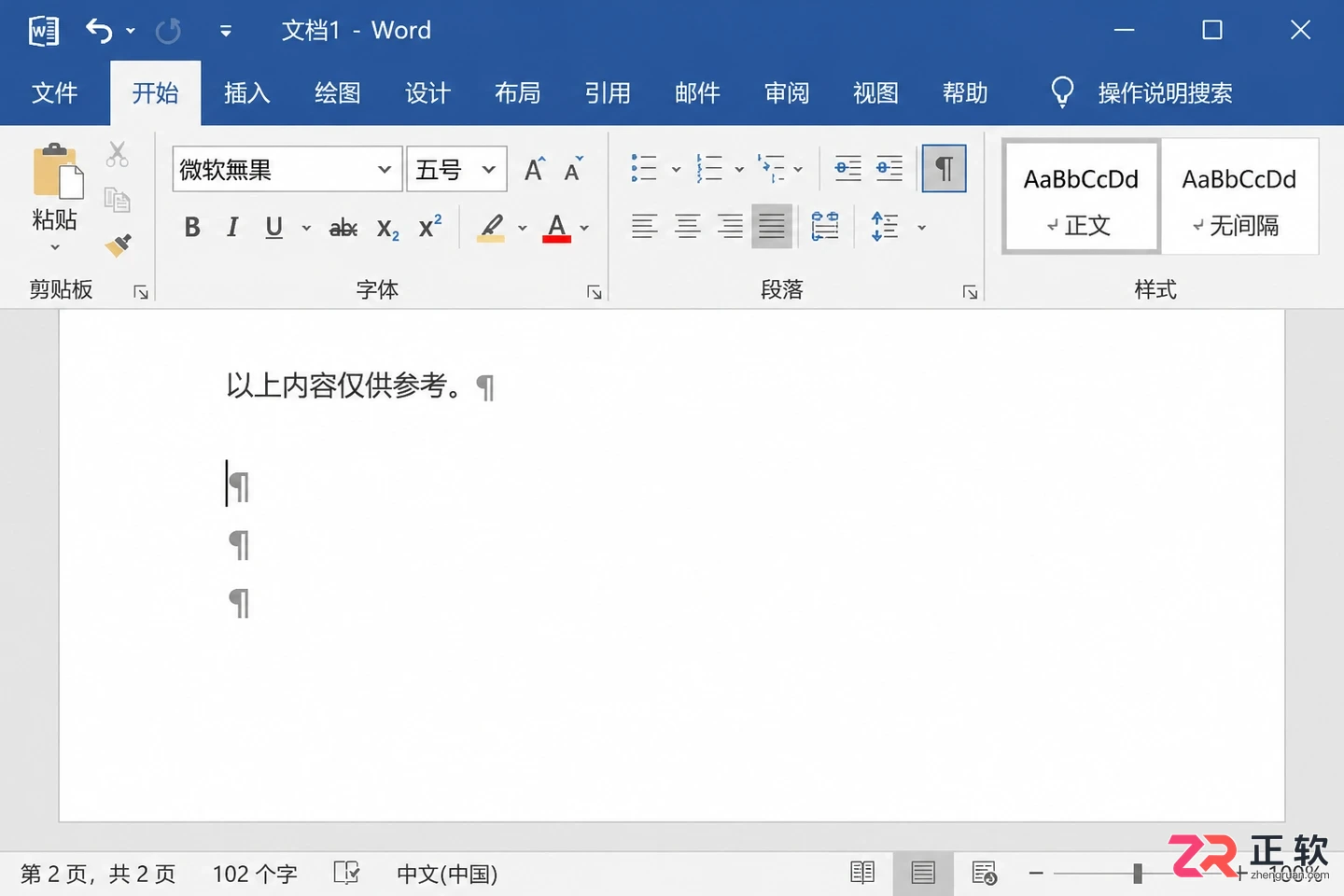Screen dimensions: 1344x896
Task: Open the 设计 tab
Action: 427,93
